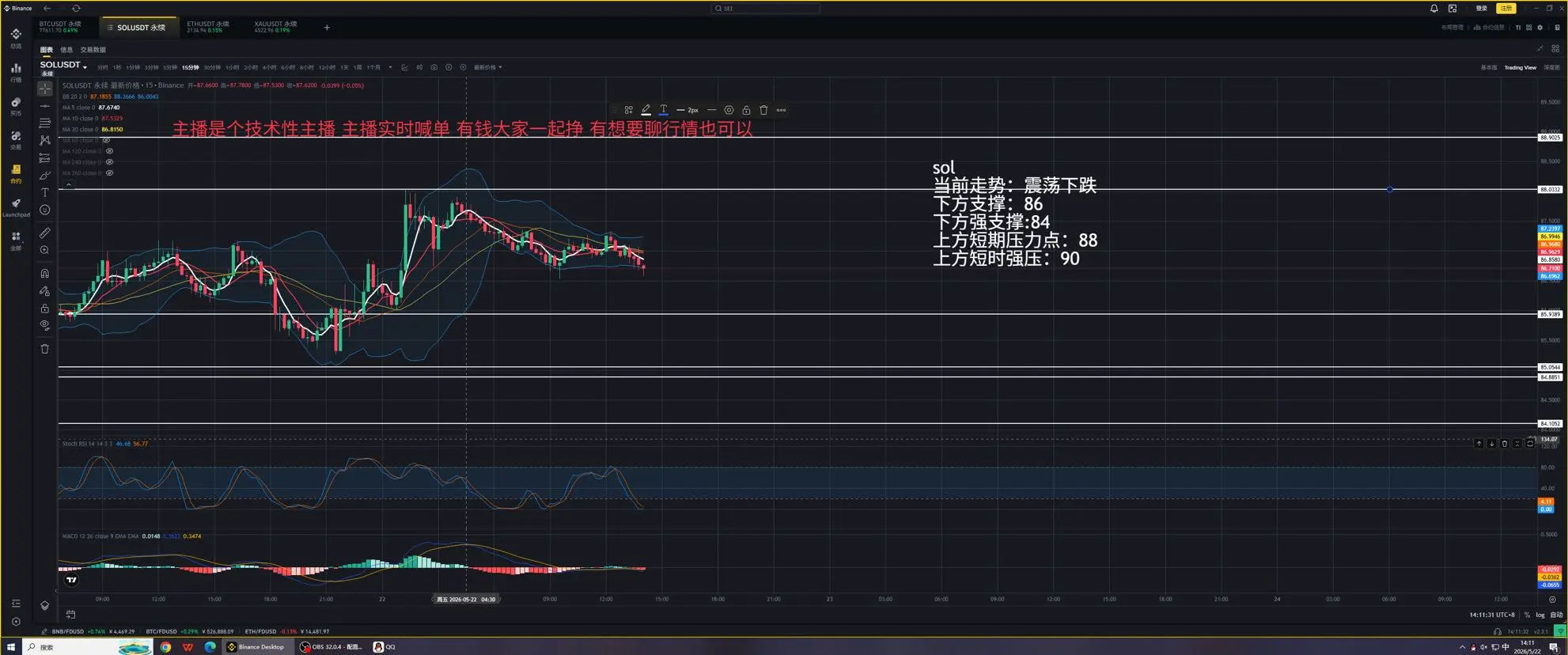Change the text color swatch
Screen dimensions: 1568x655
click(x=664, y=110)
